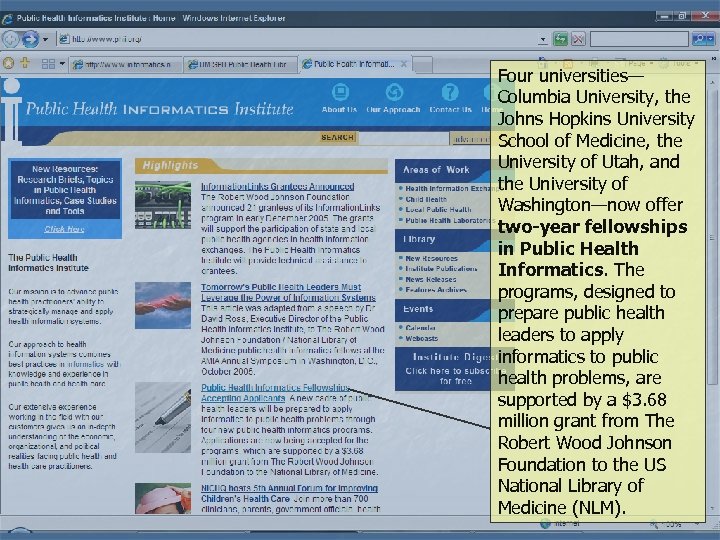
Task: Switch to the www.informatics tab
Action: coord(126,65)
